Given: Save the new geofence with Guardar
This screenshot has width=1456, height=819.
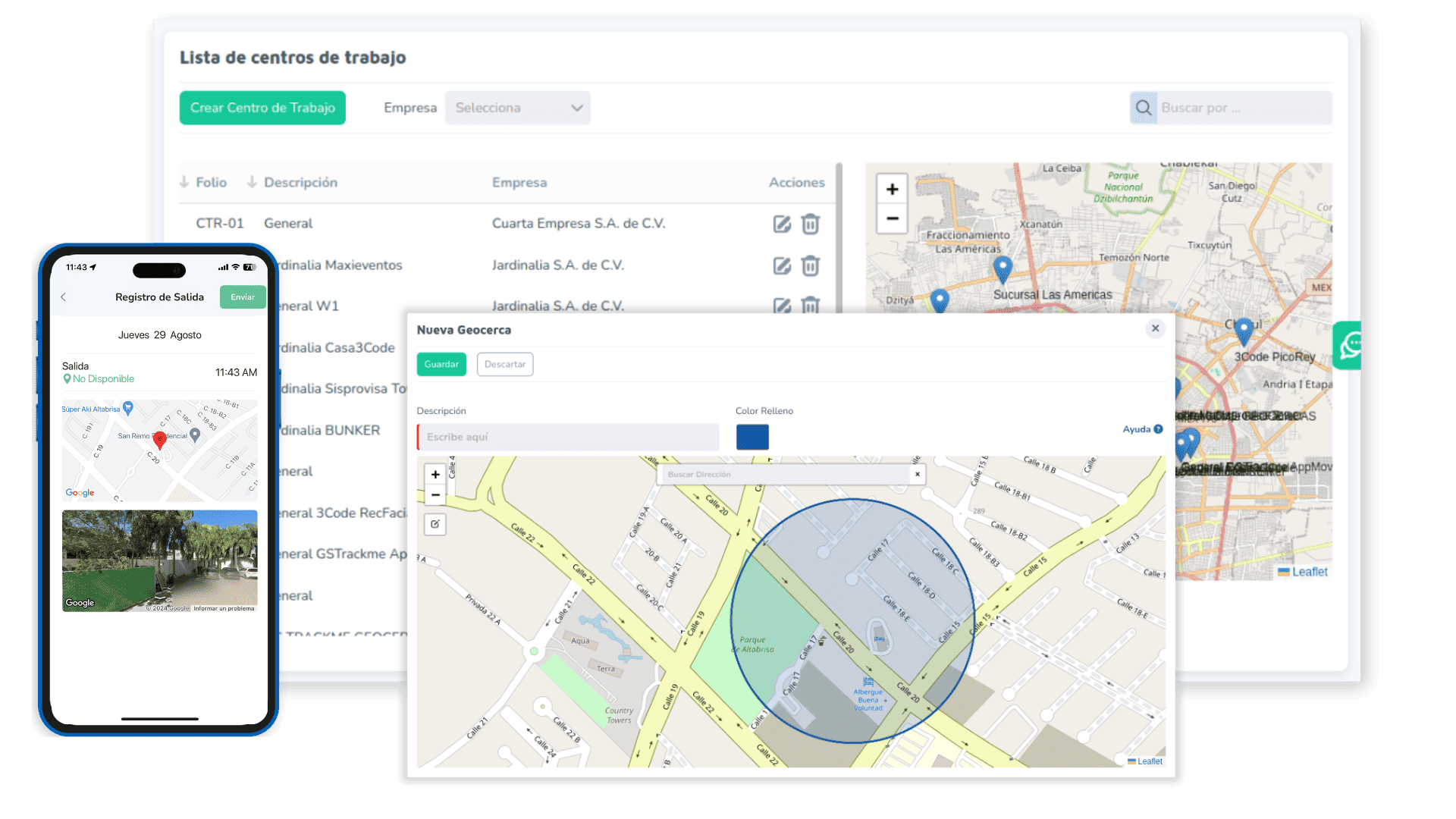Looking at the screenshot, I should (x=441, y=364).
